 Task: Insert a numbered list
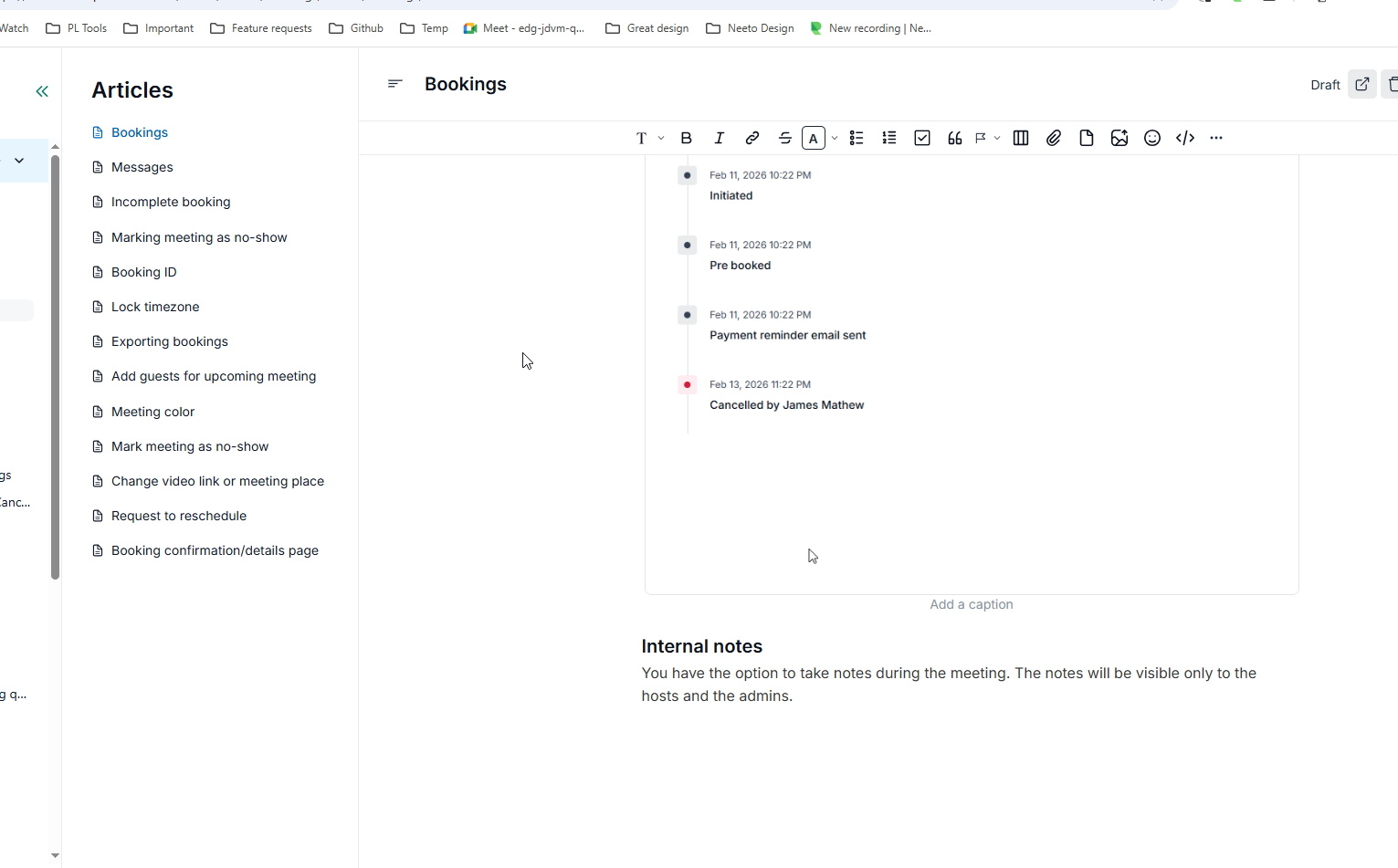coord(889,138)
